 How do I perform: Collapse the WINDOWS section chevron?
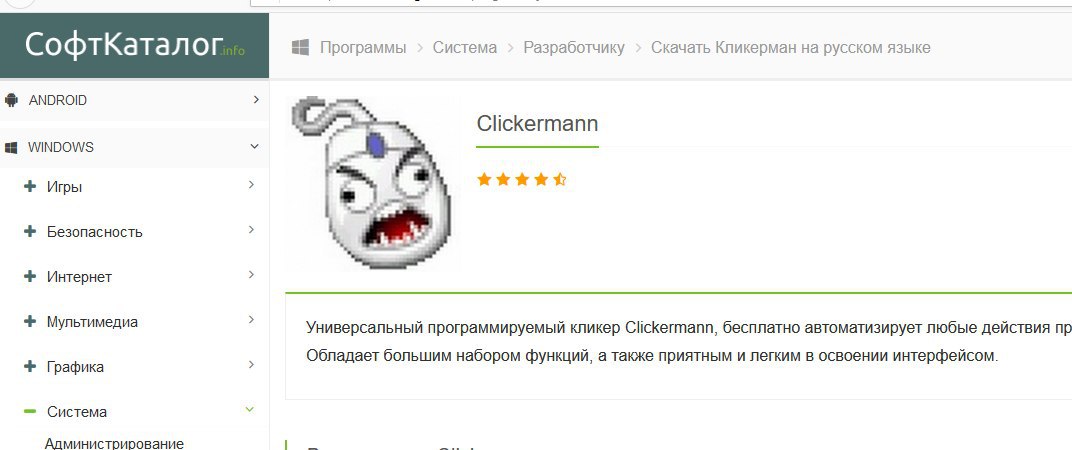(254, 146)
